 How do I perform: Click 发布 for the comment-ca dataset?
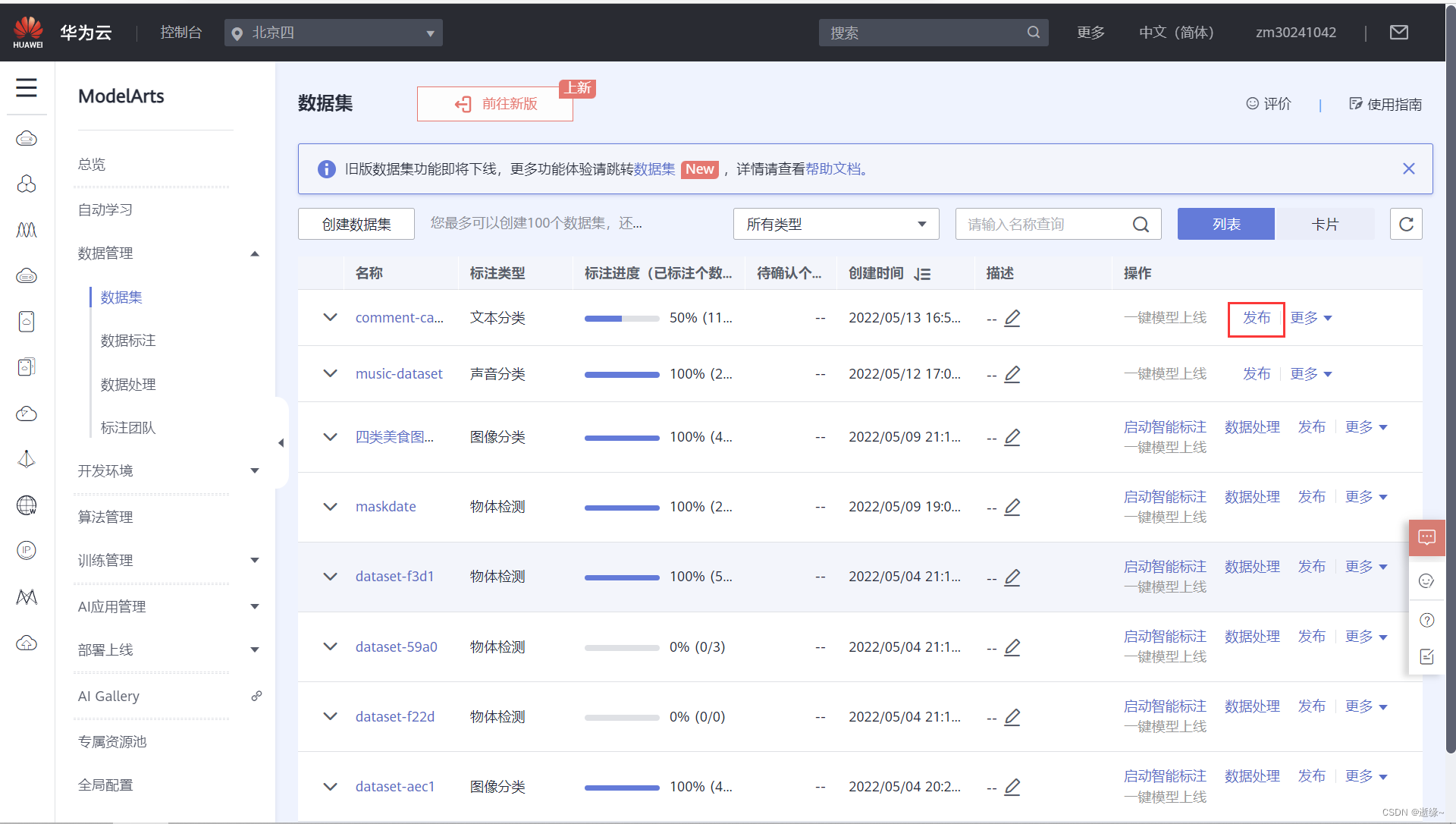(1257, 318)
